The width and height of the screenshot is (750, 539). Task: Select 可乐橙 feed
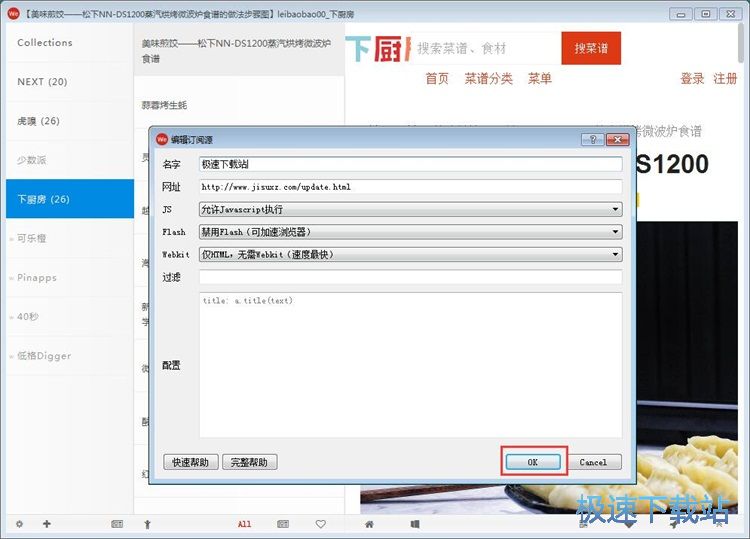(x=70, y=238)
